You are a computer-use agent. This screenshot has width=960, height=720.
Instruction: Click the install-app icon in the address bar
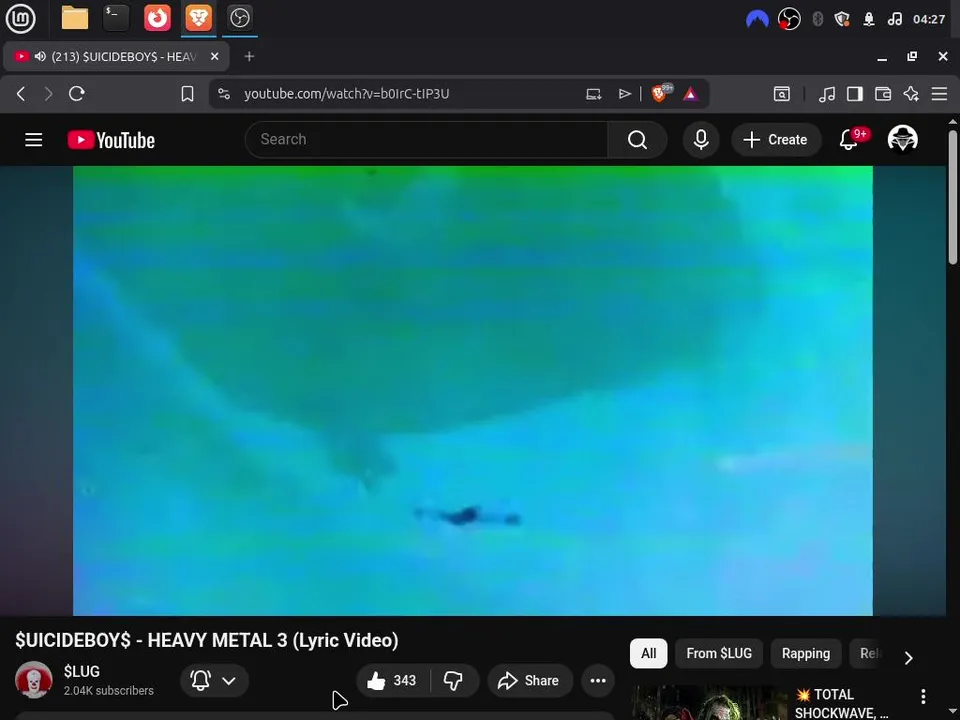pos(593,94)
